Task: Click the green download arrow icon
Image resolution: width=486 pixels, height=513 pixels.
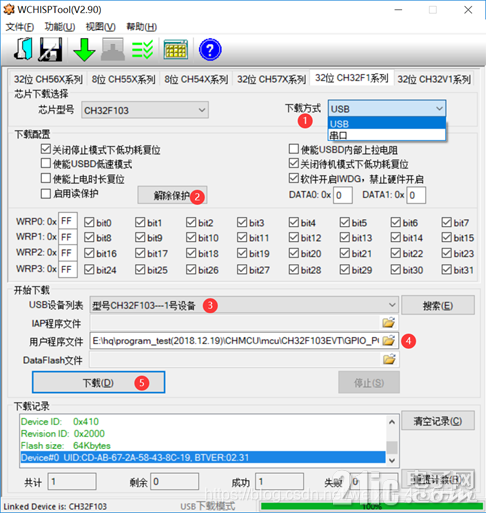Action: [x=84, y=49]
